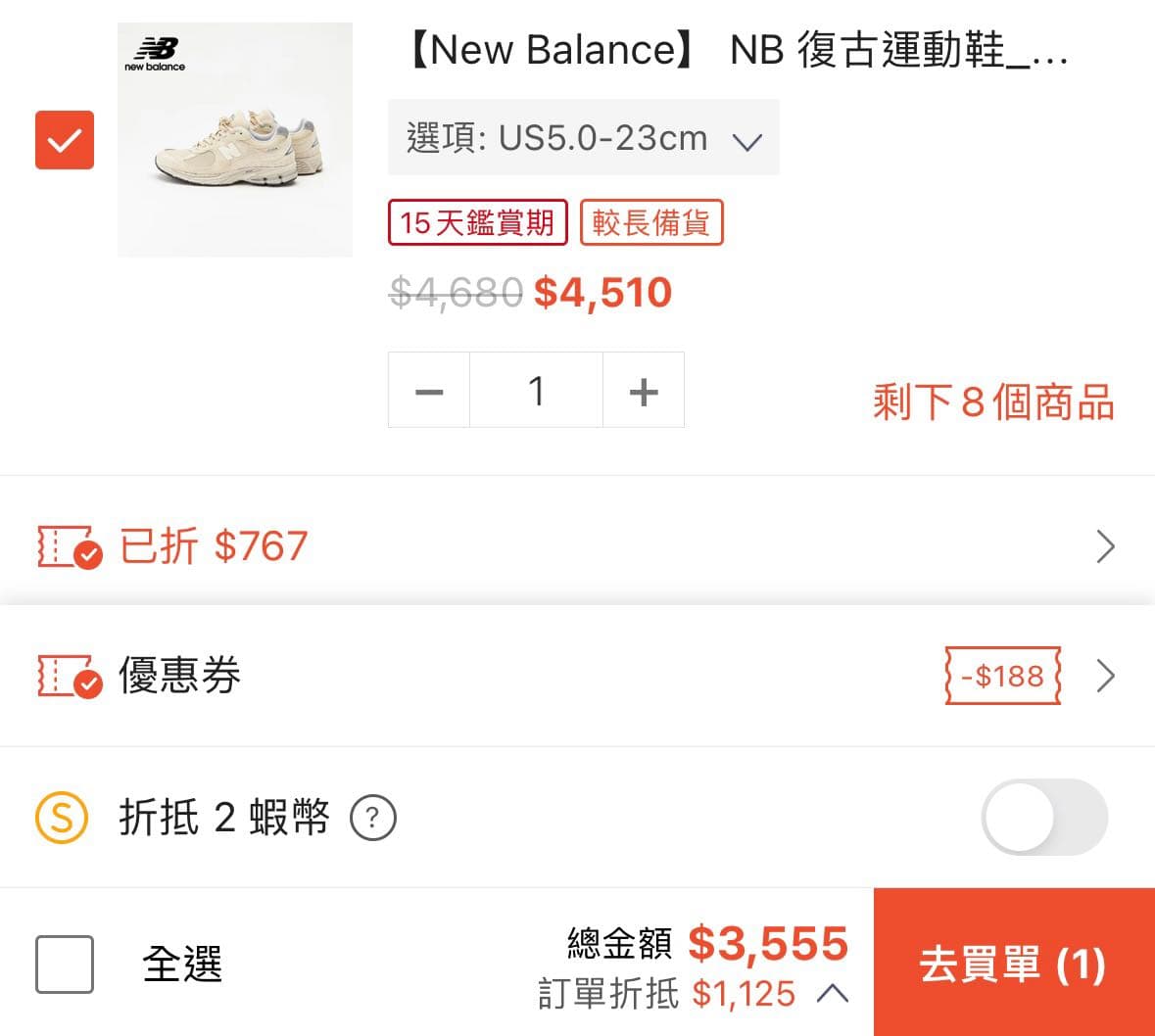
Task: Click the 15天鑑賞期 badge
Action: click(x=477, y=222)
